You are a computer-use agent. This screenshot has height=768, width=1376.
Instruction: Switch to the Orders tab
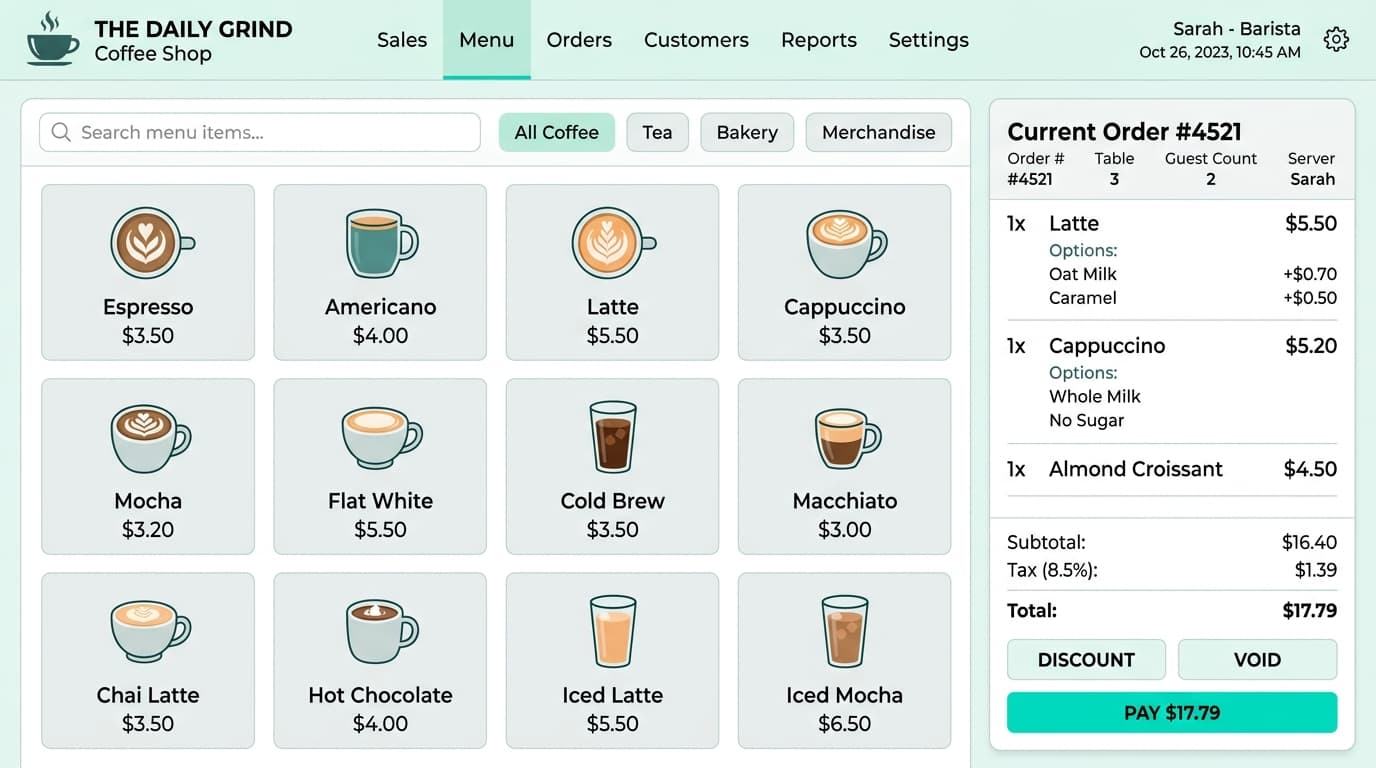tap(579, 40)
